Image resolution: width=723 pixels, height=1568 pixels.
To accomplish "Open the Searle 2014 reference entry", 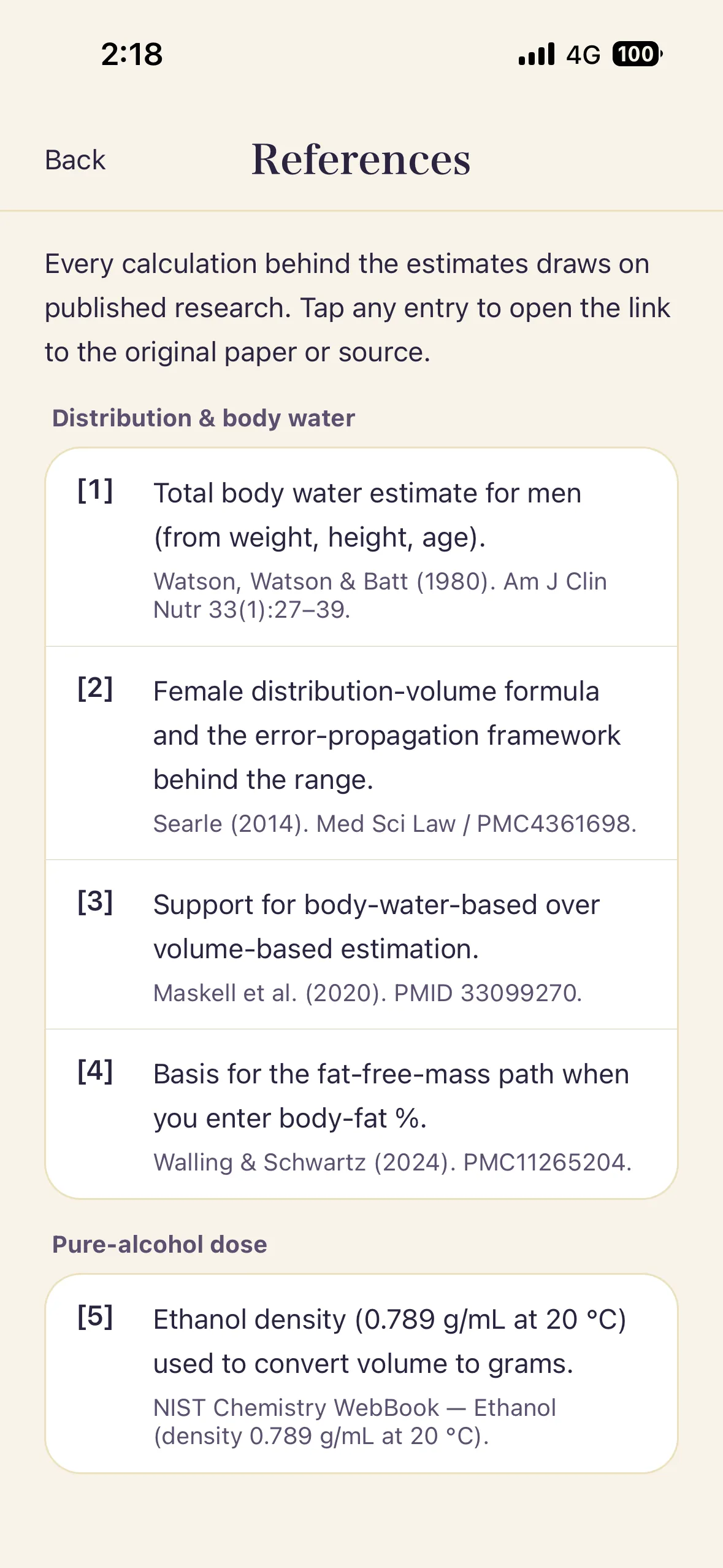I will pos(361,753).
